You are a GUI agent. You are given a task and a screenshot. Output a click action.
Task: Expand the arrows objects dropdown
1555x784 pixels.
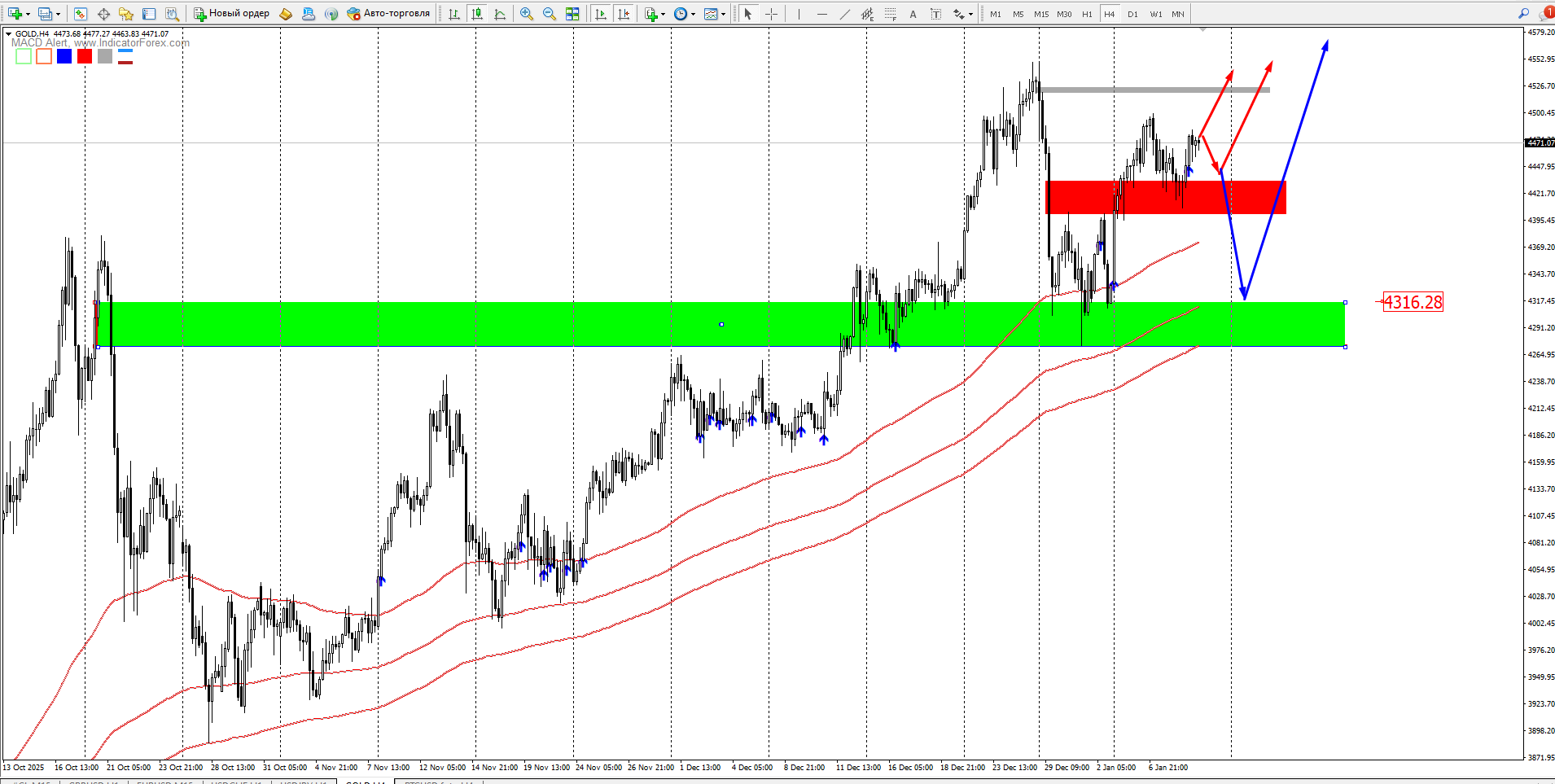pyautogui.click(x=970, y=15)
